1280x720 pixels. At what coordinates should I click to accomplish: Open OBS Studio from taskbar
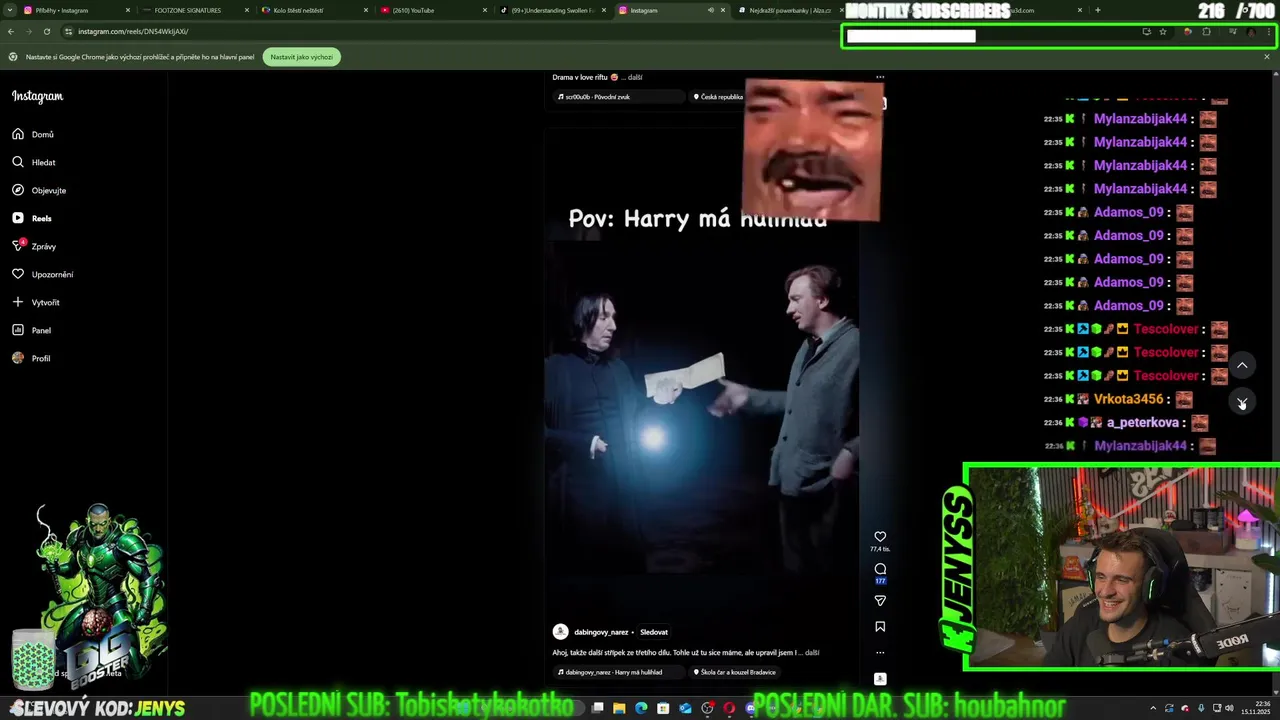point(707,708)
